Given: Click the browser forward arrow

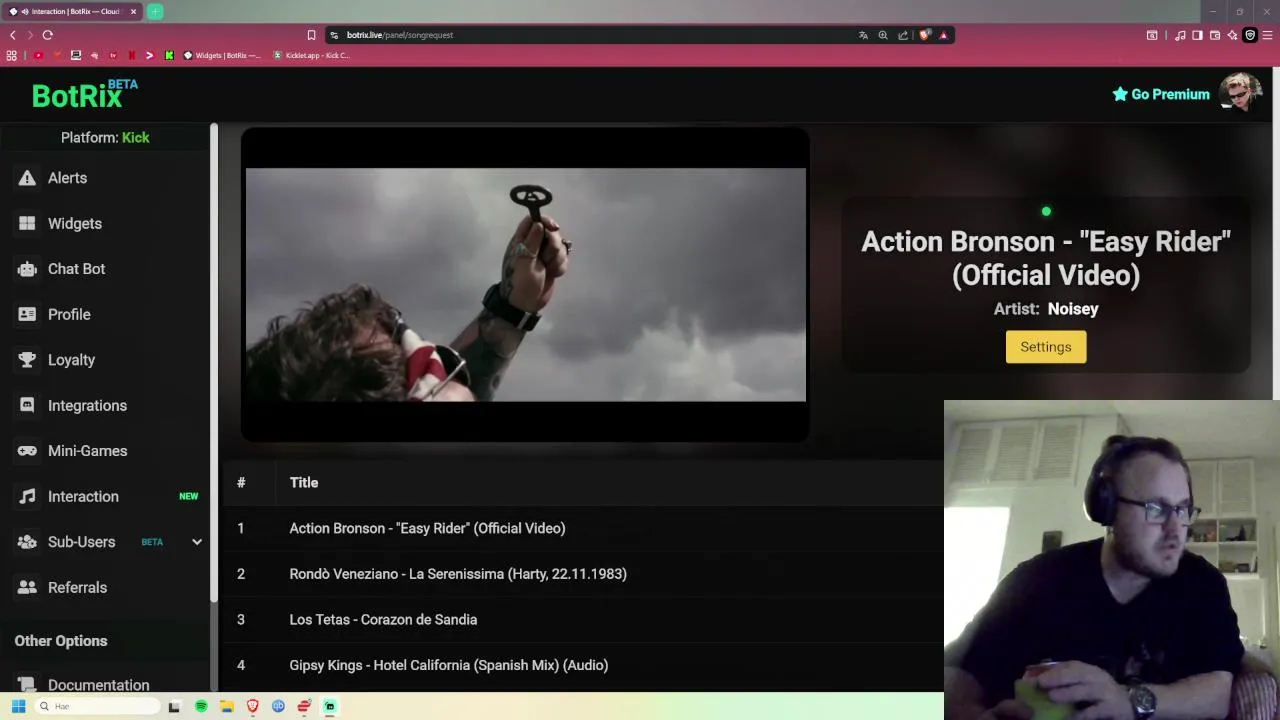Looking at the screenshot, I should pyautogui.click(x=30, y=35).
